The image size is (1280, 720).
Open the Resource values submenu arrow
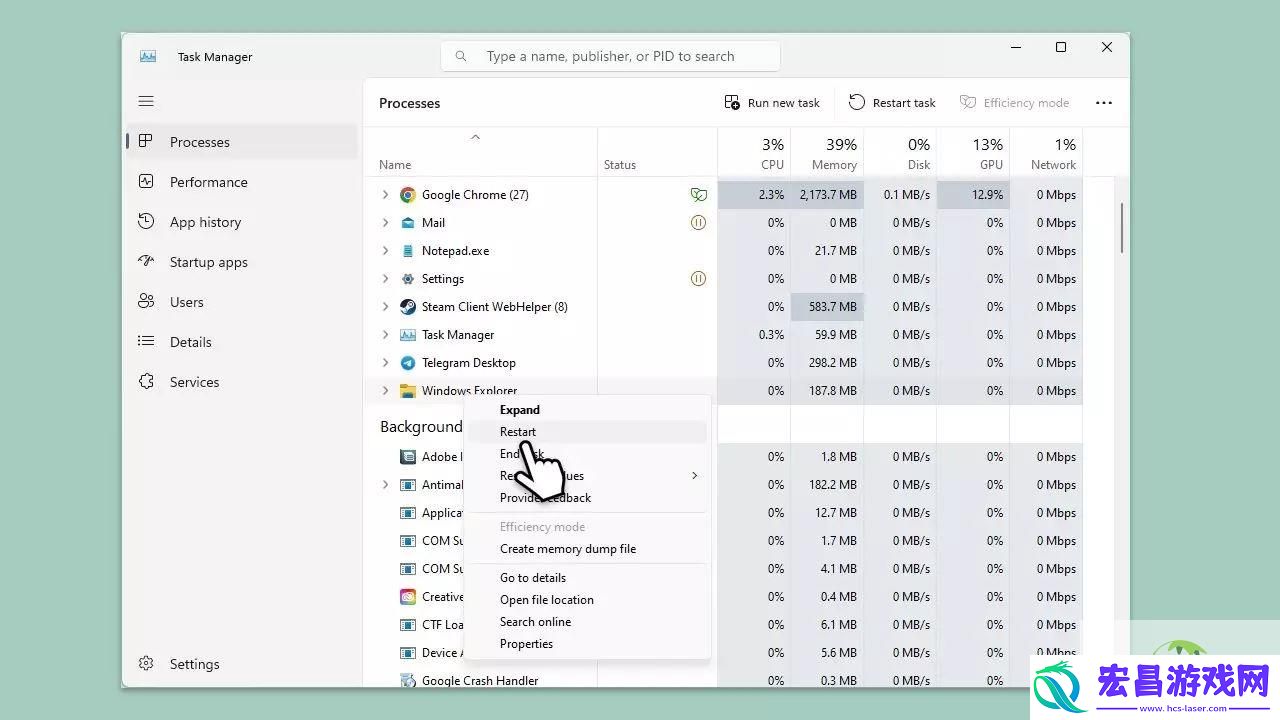coord(694,476)
